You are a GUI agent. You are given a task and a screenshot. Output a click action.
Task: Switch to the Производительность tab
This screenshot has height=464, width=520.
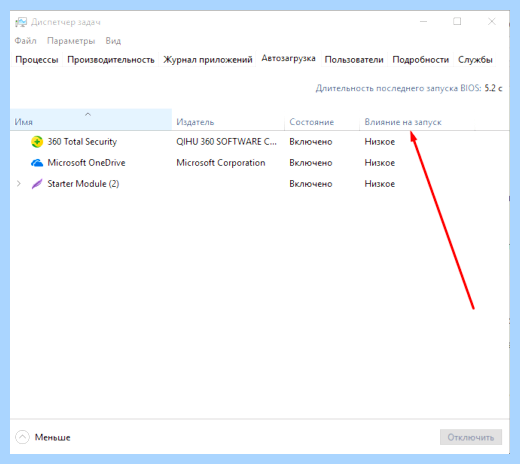point(111,60)
